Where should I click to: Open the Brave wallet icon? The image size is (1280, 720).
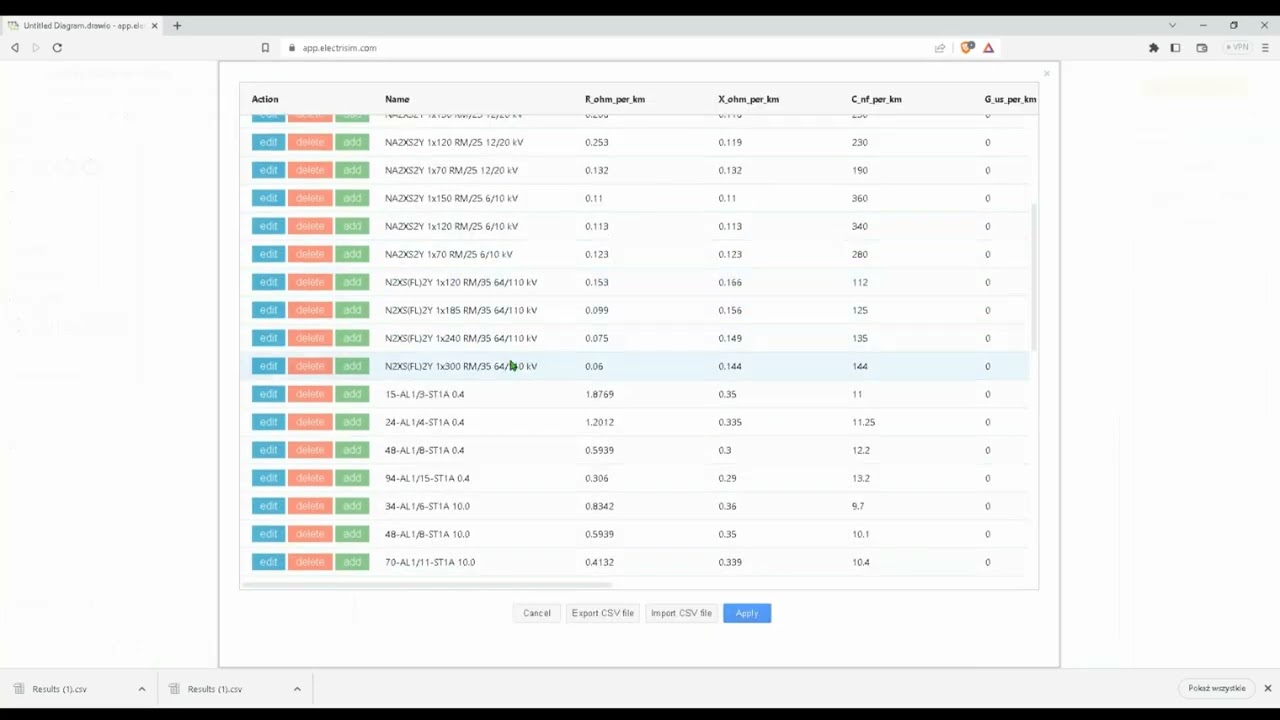click(x=1201, y=47)
